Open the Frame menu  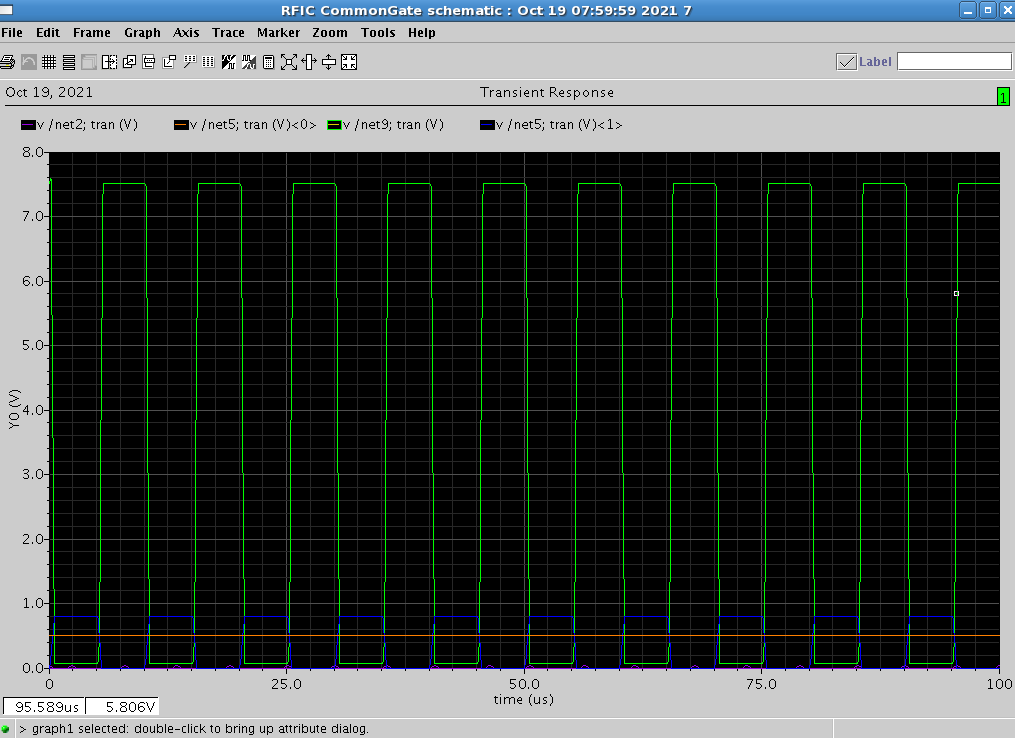[92, 32]
